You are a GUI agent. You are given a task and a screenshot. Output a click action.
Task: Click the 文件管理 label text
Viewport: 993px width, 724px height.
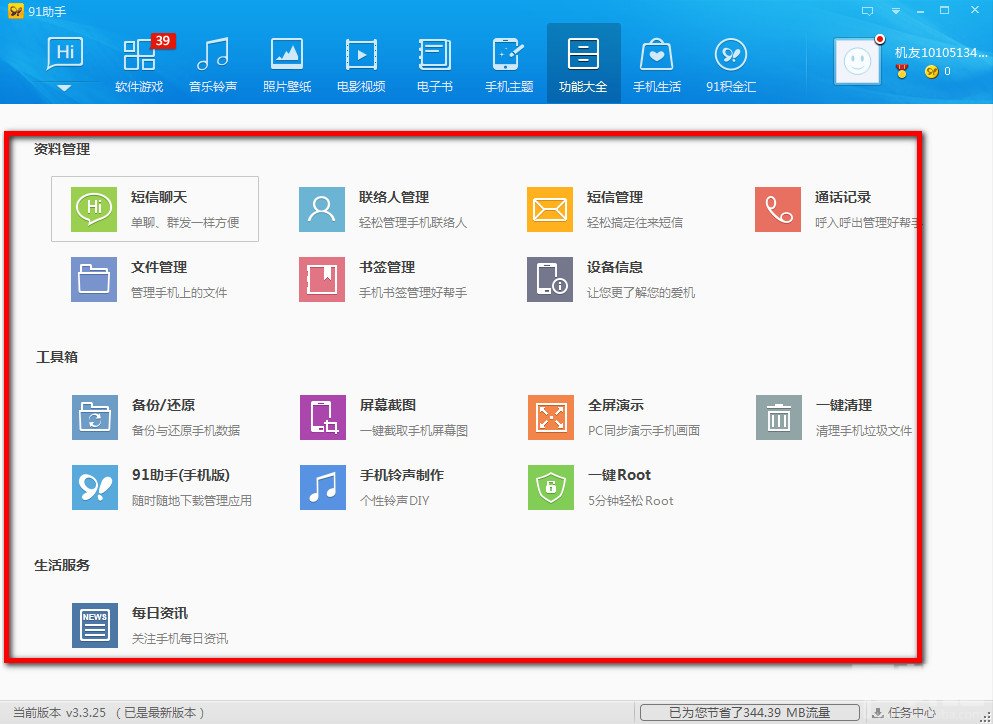pos(159,267)
